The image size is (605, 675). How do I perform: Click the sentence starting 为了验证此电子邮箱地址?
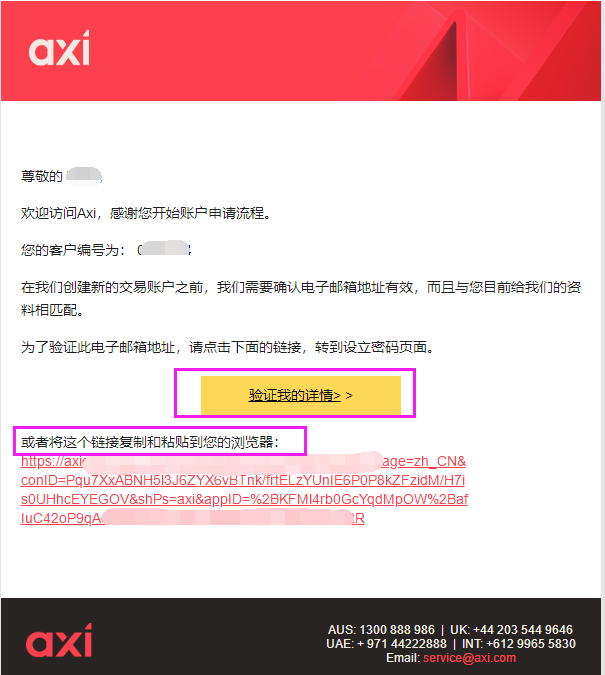coord(228,347)
